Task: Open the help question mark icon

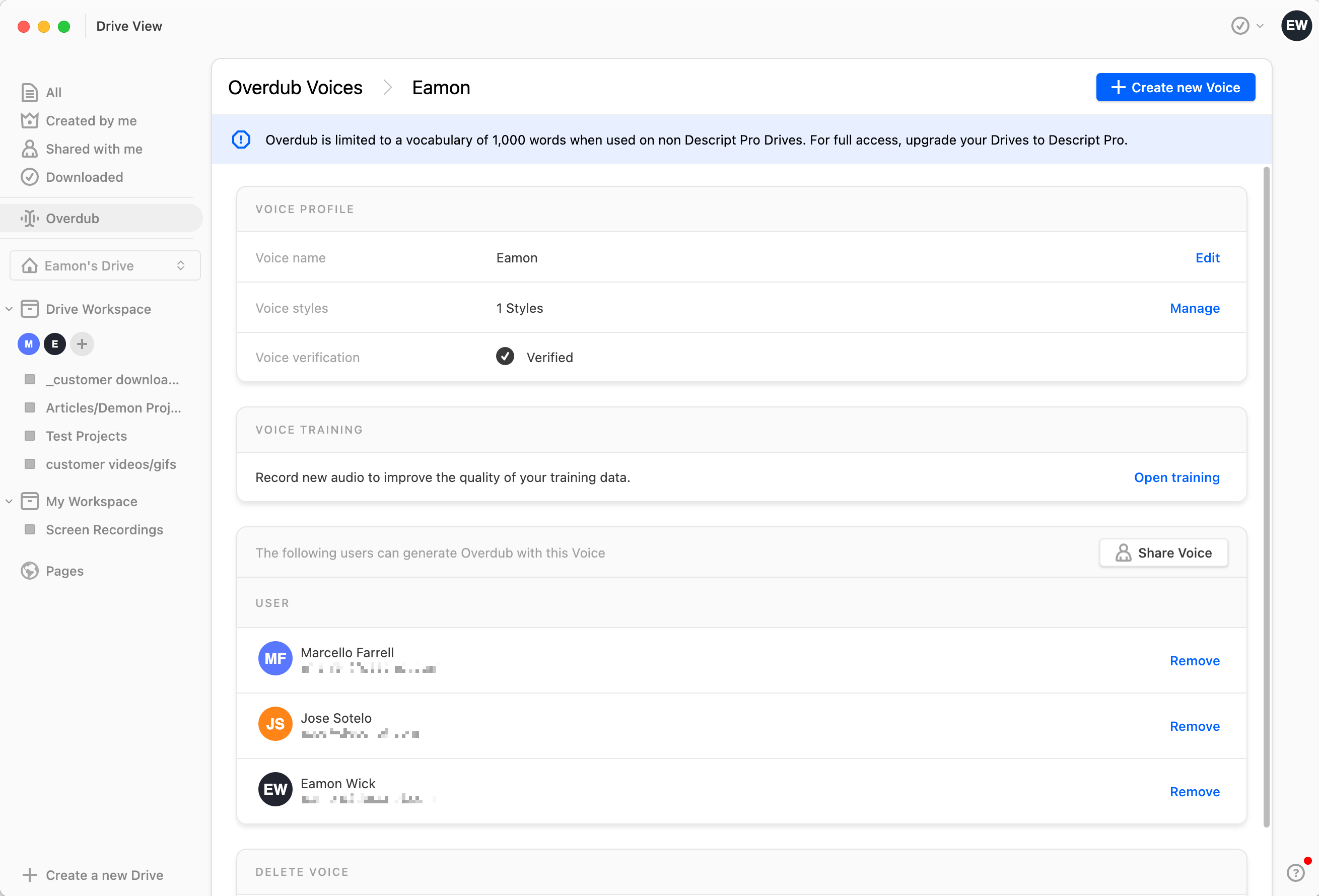Action: click(1295, 872)
